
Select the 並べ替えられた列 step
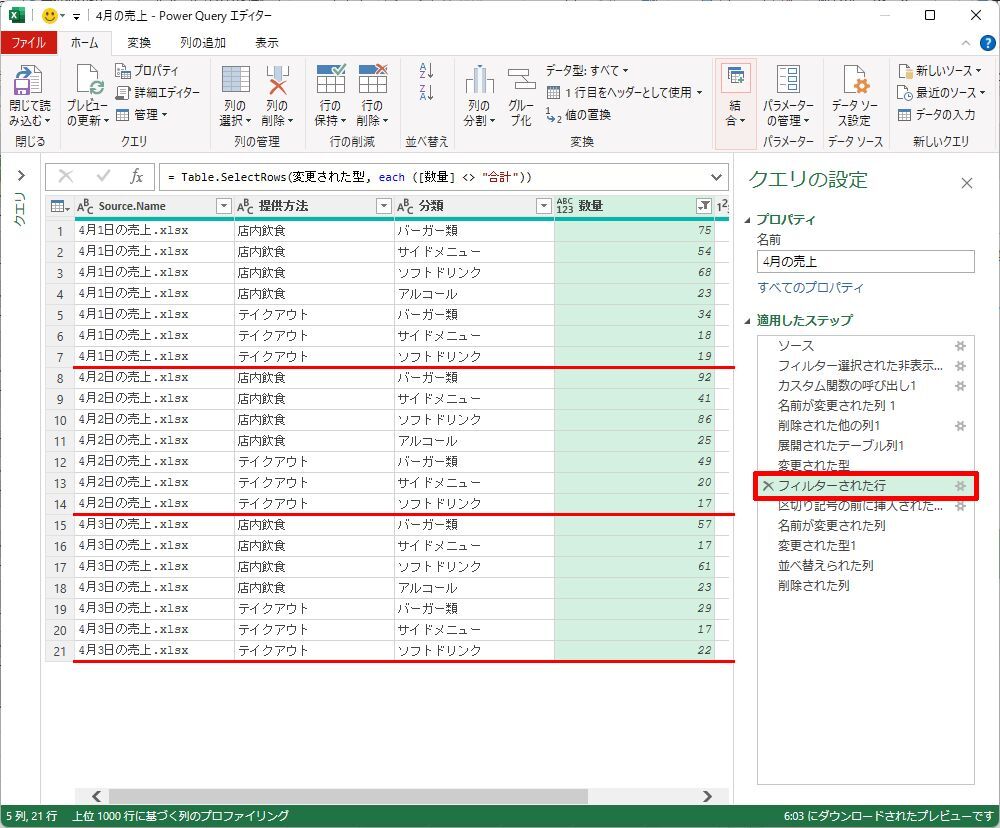[x=825, y=566]
